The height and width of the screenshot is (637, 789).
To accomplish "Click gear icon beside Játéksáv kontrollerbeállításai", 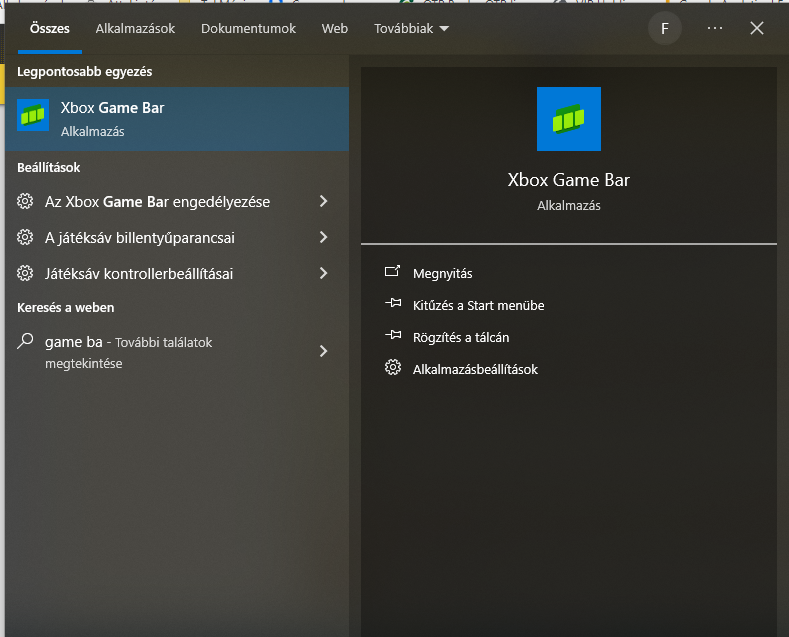I will pos(25,273).
